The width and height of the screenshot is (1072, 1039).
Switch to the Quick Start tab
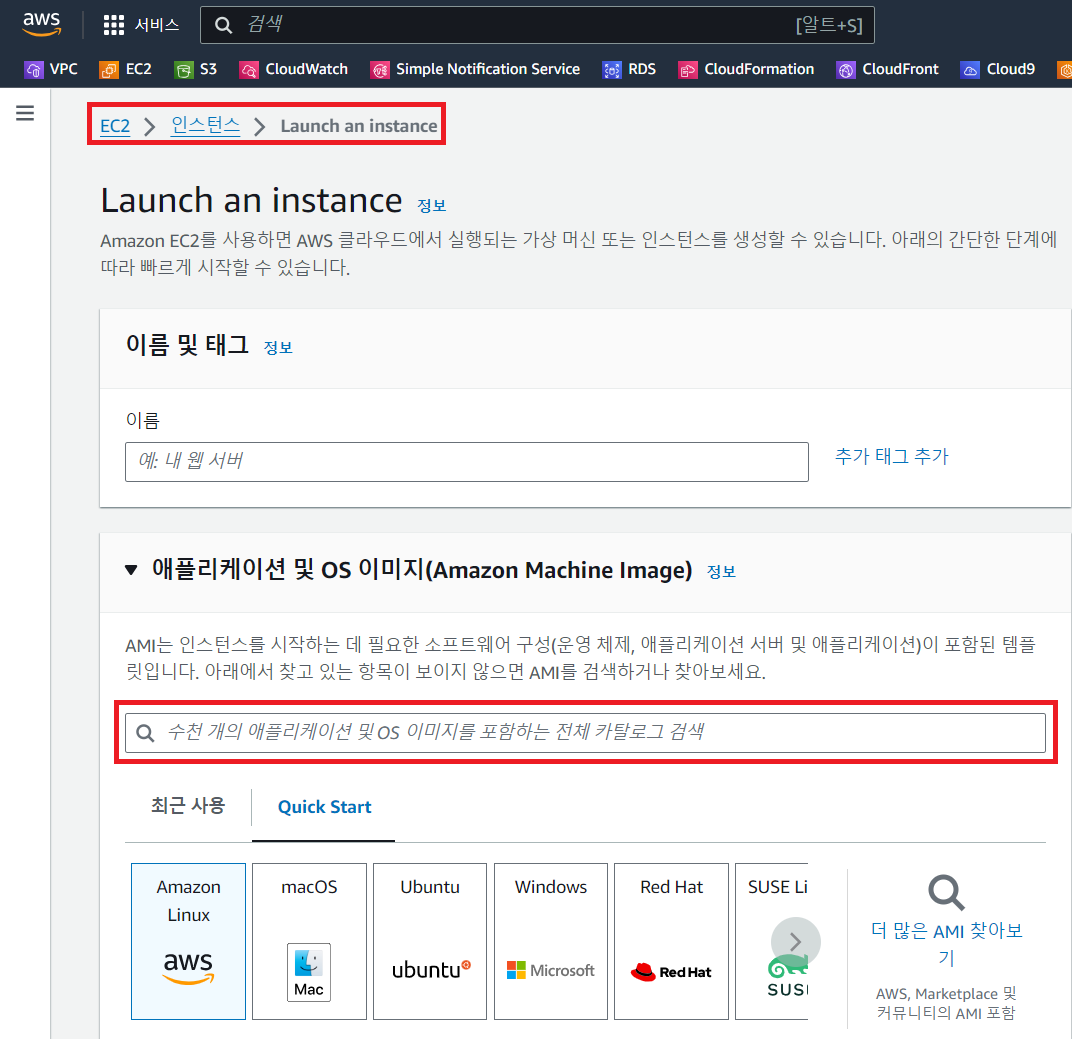[x=324, y=807]
